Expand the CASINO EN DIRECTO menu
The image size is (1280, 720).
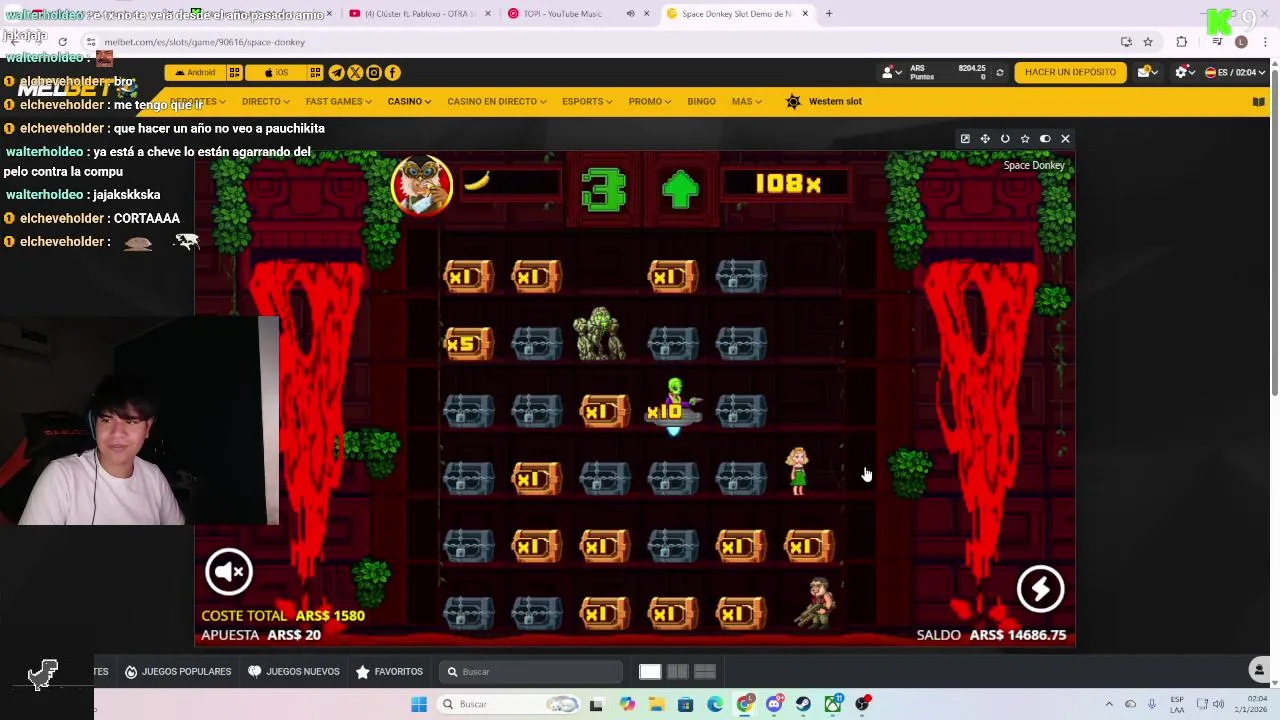496,101
